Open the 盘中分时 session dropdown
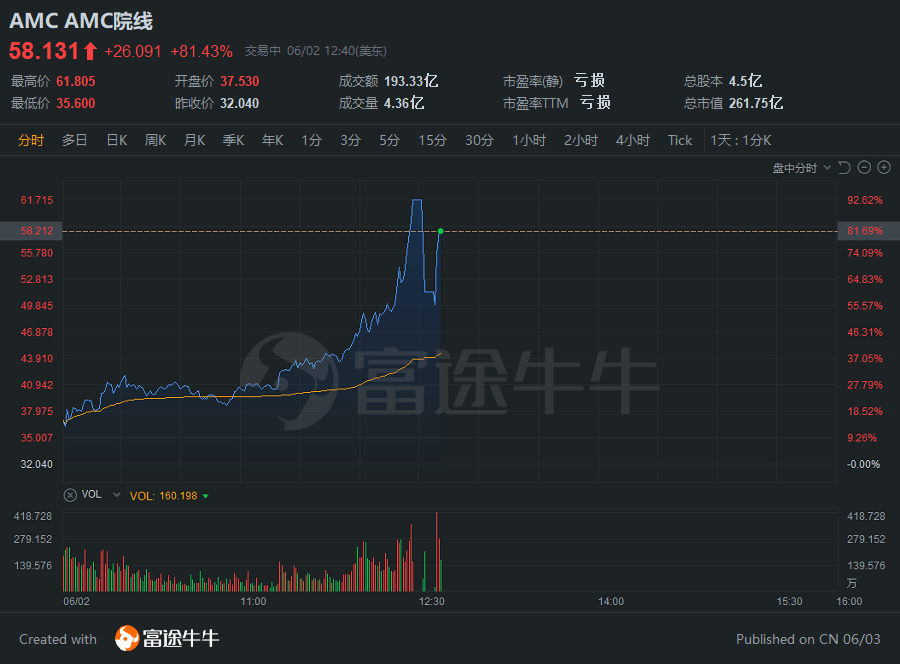The width and height of the screenshot is (900, 664). pyautogui.click(x=801, y=168)
